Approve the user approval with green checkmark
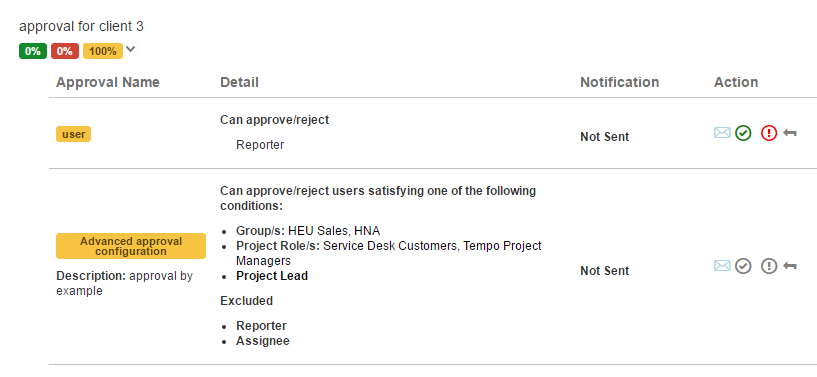Screen dimensions: 817x377 (743, 133)
